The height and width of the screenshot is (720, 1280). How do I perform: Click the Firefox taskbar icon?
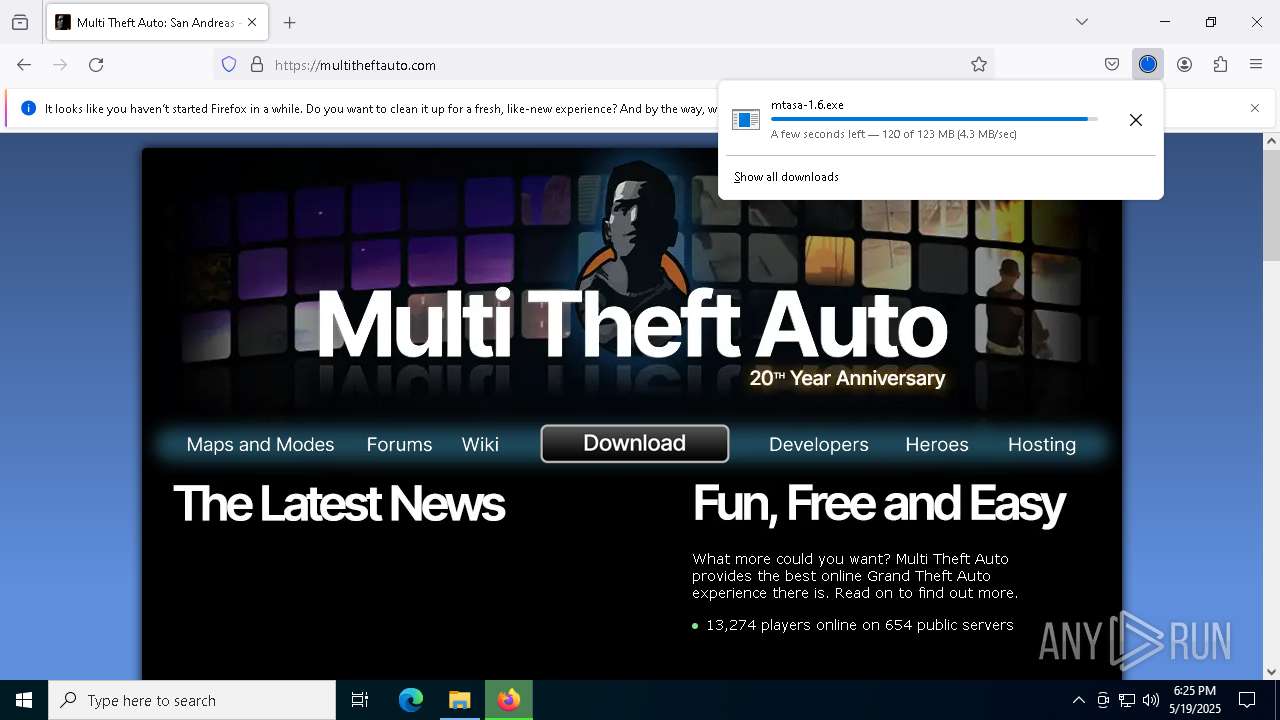click(x=509, y=700)
